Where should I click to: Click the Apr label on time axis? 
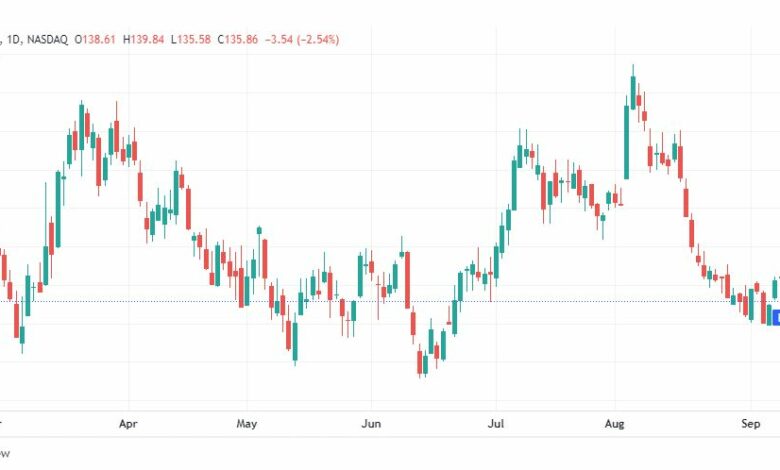[x=128, y=424]
